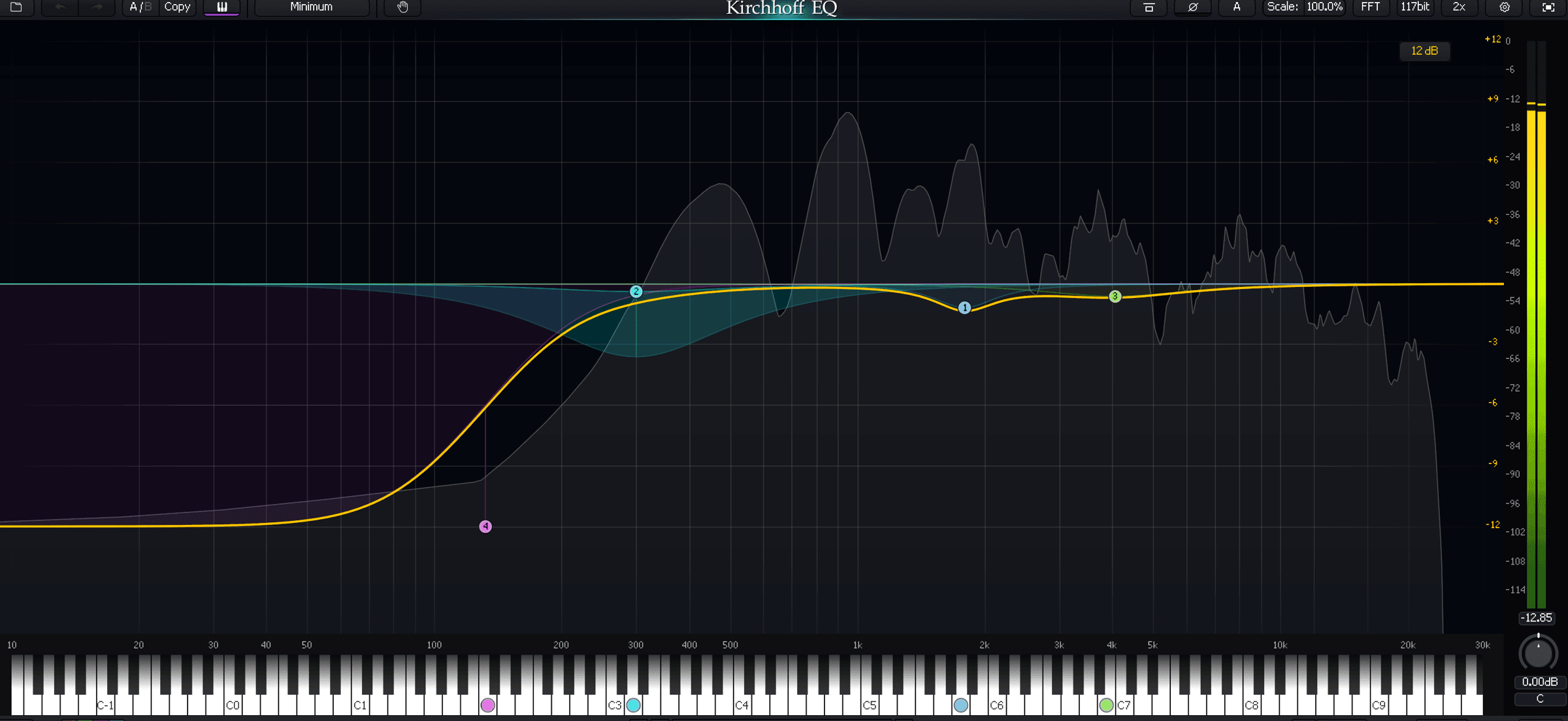The width and height of the screenshot is (1568, 721).
Task: Click the undo arrow
Action: [x=60, y=7]
